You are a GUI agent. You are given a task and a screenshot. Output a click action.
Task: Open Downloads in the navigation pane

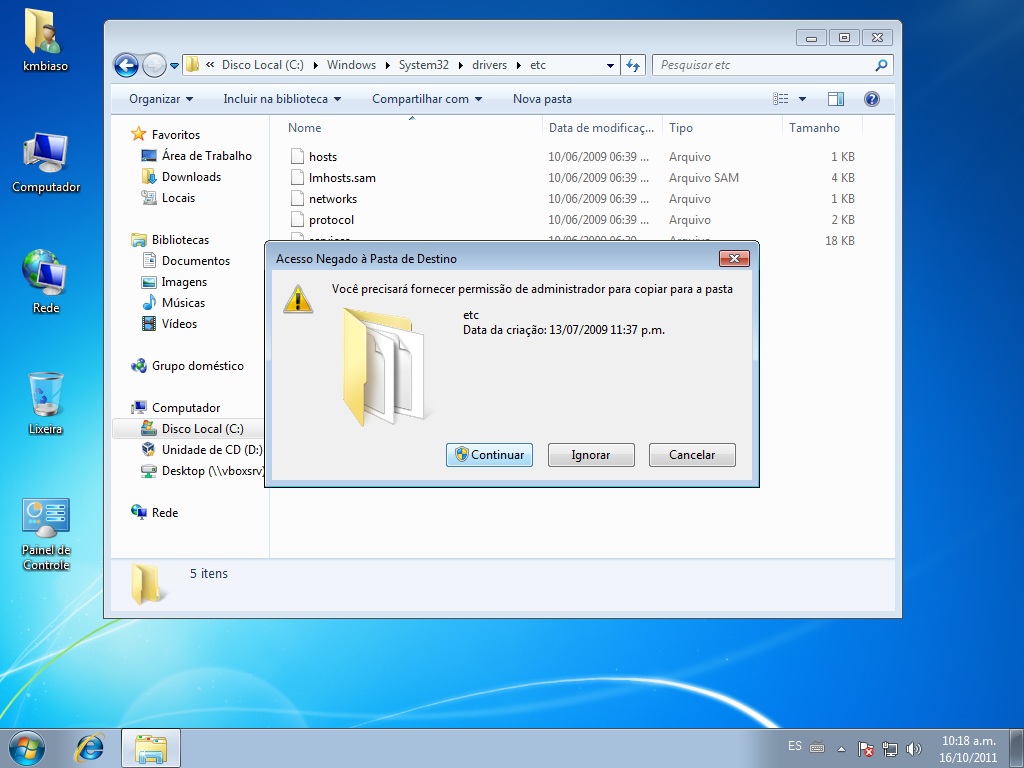click(191, 176)
